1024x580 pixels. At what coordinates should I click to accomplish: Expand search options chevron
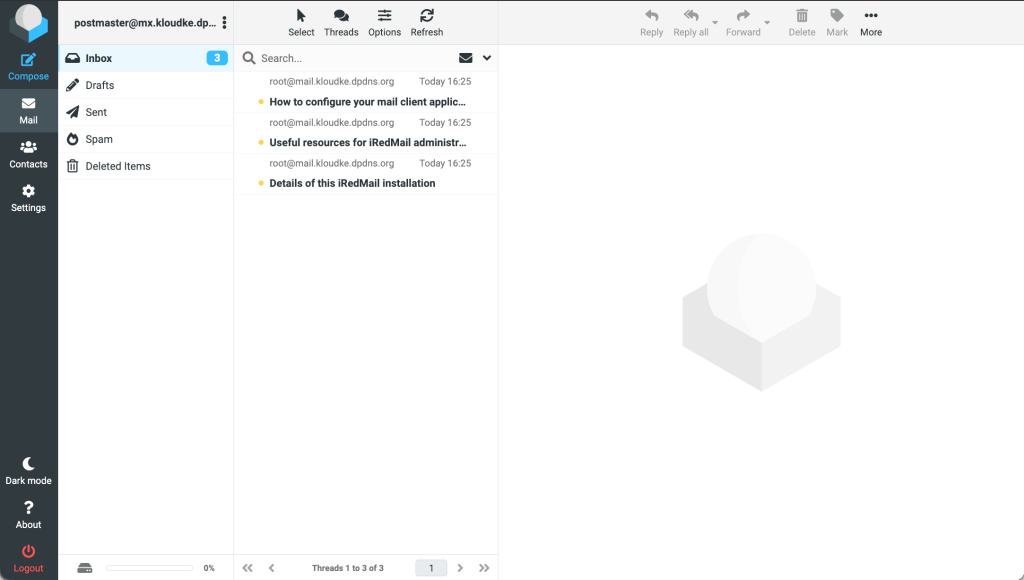click(x=487, y=58)
